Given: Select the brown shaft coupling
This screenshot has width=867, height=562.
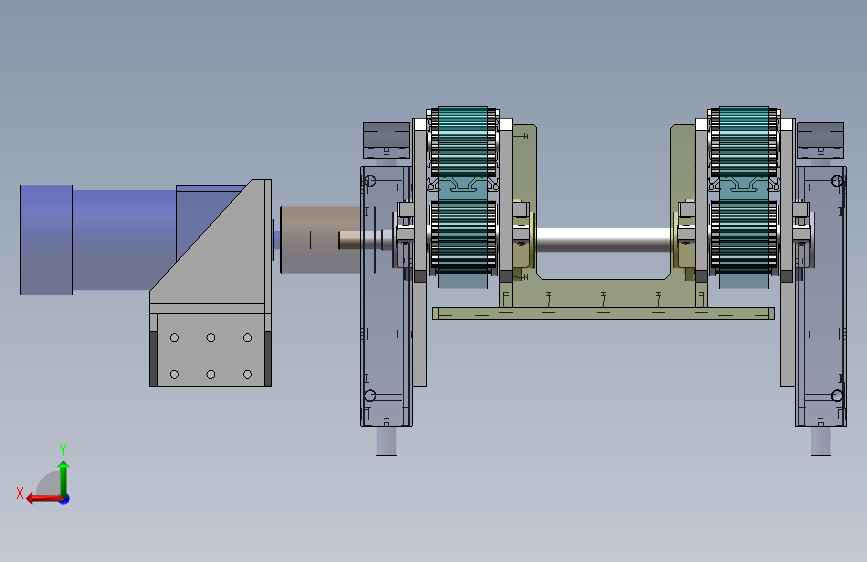Looking at the screenshot, I should click(x=320, y=240).
